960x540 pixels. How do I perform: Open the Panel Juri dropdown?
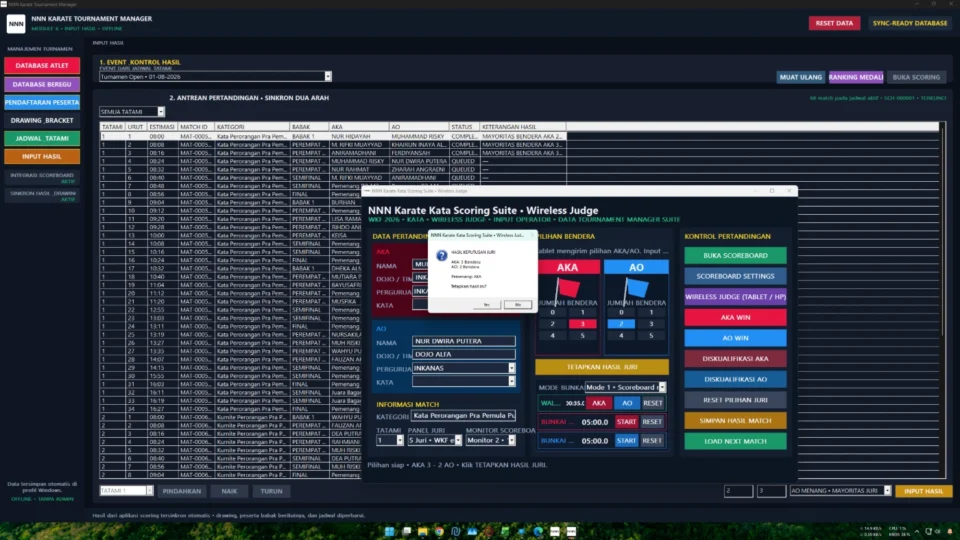click(458, 440)
